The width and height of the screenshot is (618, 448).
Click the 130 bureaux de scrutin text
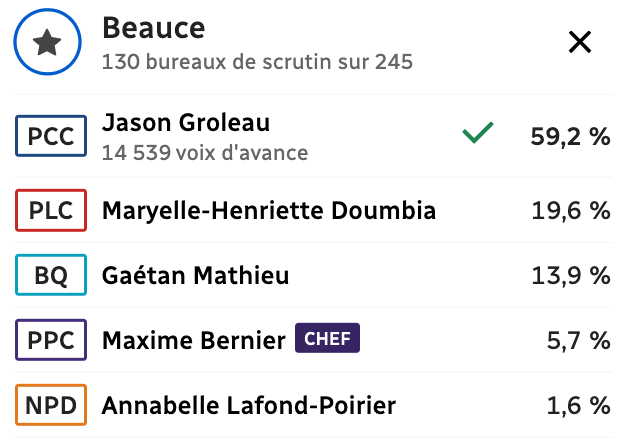(258, 61)
